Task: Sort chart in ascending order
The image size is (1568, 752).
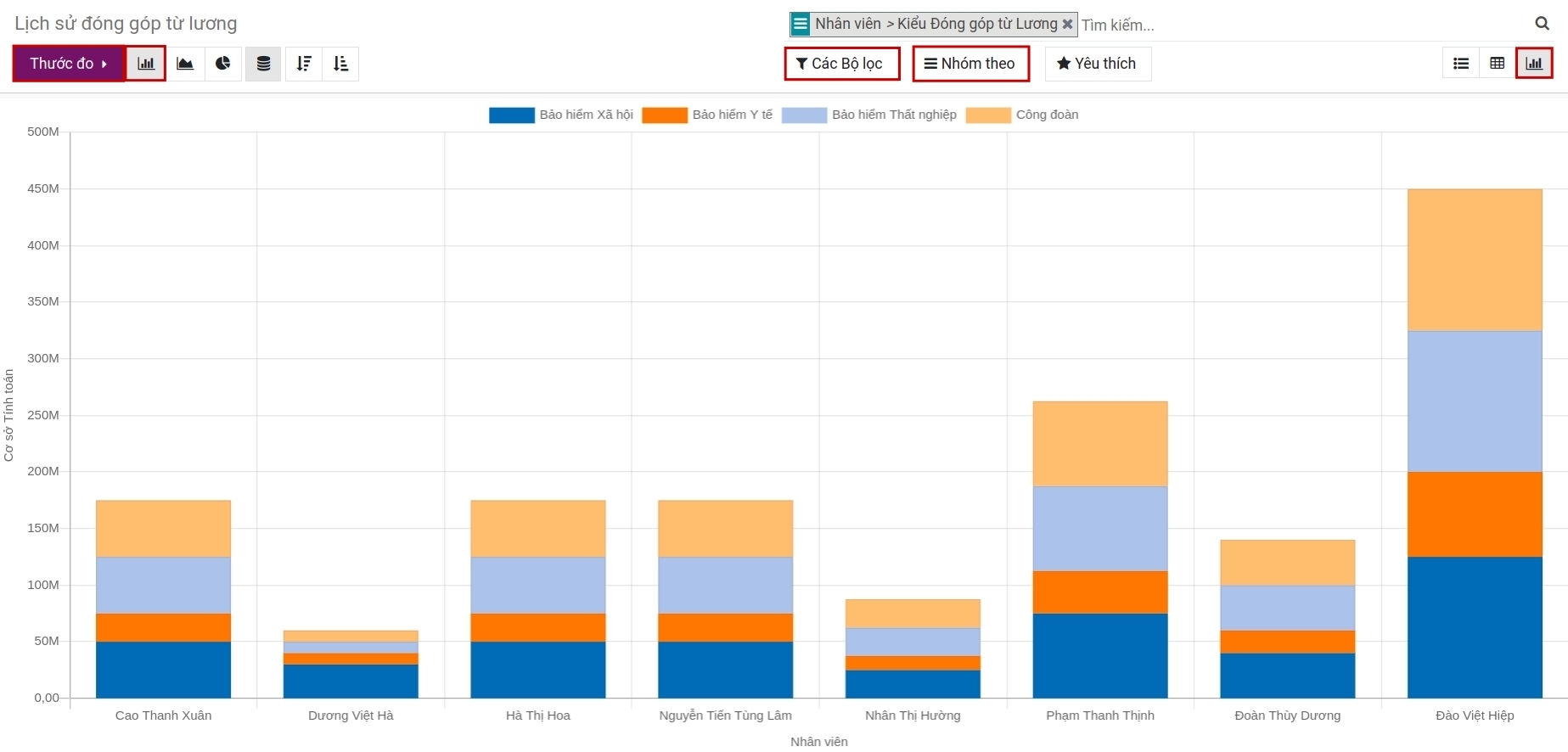Action: coord(341,64)
